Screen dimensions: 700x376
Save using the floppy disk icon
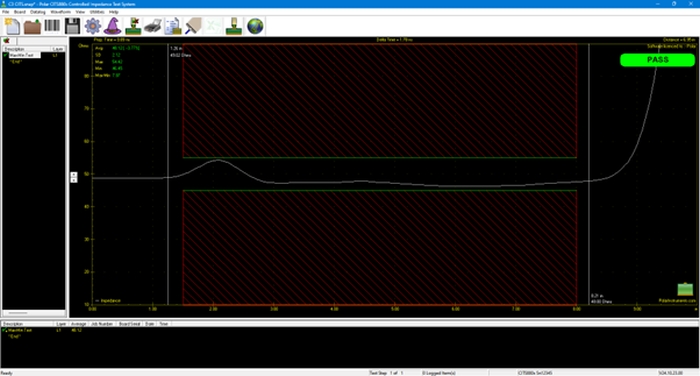pos(72,26)
